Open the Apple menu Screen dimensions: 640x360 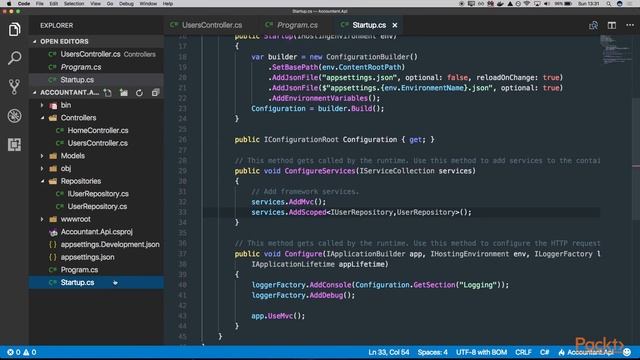(x=9, y=4)
